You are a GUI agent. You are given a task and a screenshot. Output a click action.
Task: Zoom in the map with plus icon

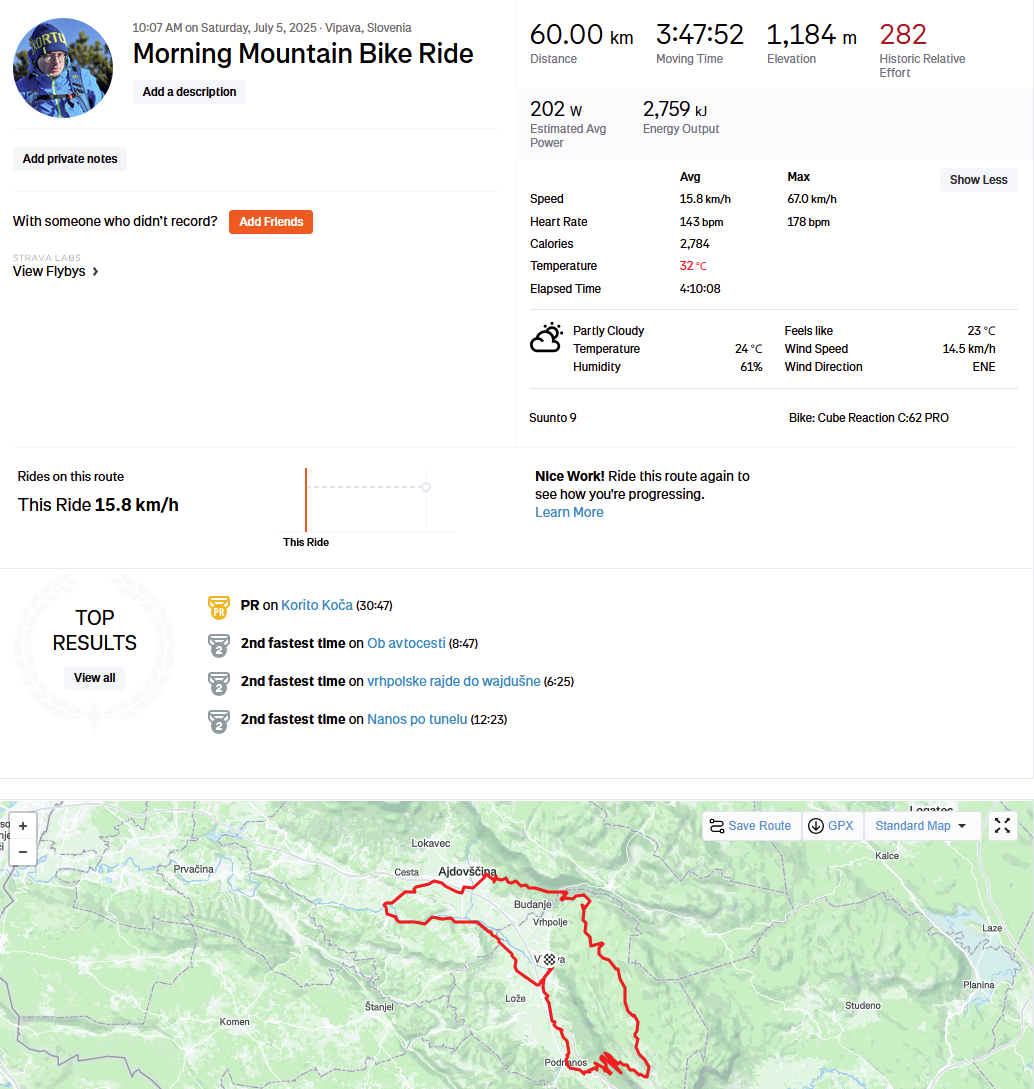[23, 826]
